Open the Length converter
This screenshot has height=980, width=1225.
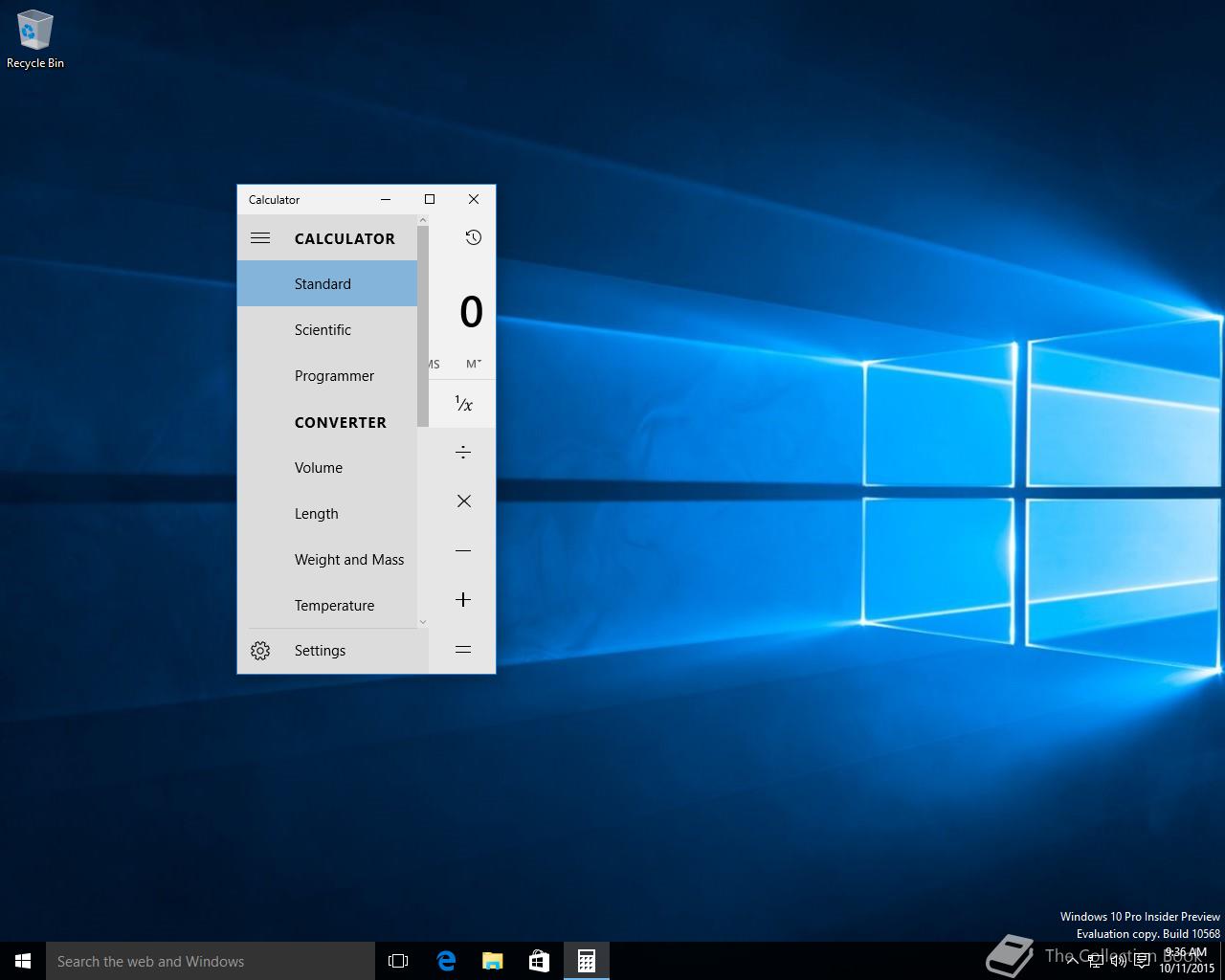tap(317, 514)
